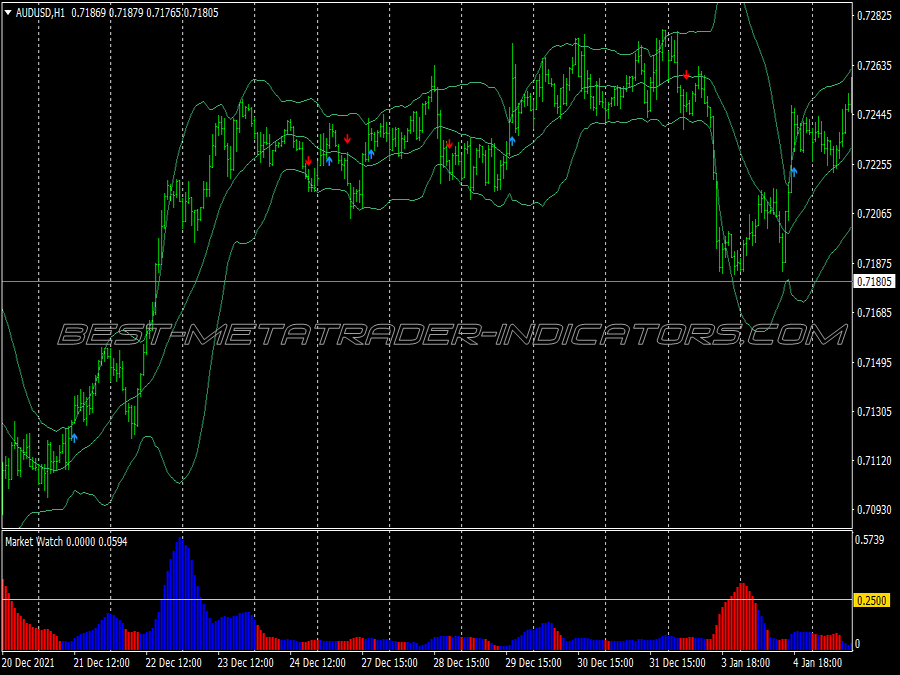Click the 0.71120 price axis value

click(x=875, y=461)
